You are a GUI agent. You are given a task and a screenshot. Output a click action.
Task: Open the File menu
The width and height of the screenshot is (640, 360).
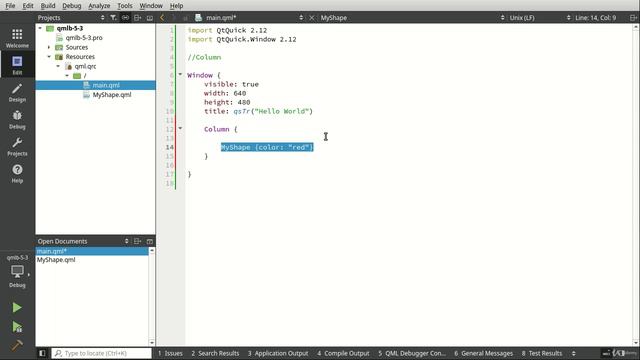(x=10, y=6)
